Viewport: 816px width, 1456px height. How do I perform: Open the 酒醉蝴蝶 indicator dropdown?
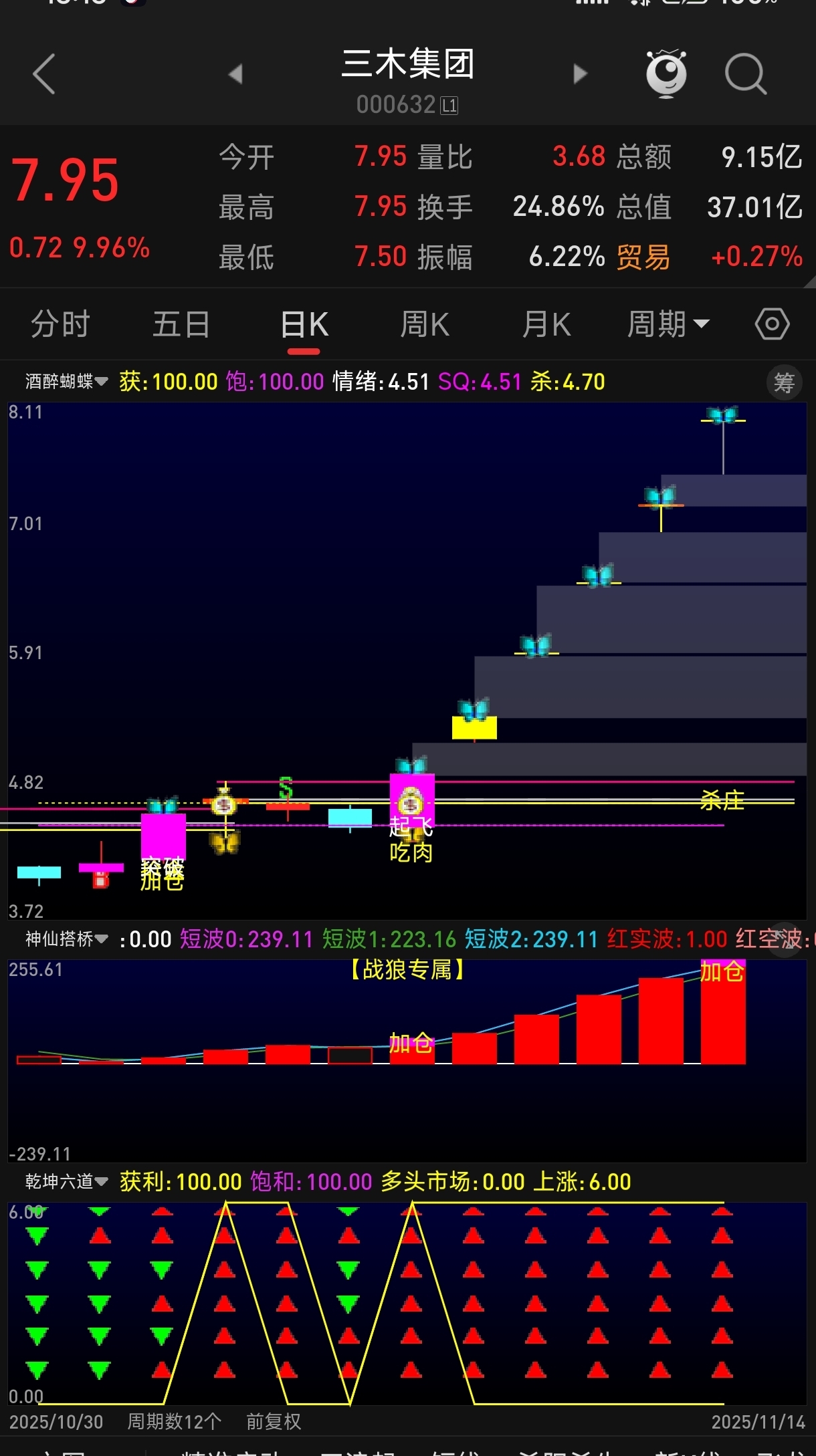pyautogui.click(x=66, y=382)
